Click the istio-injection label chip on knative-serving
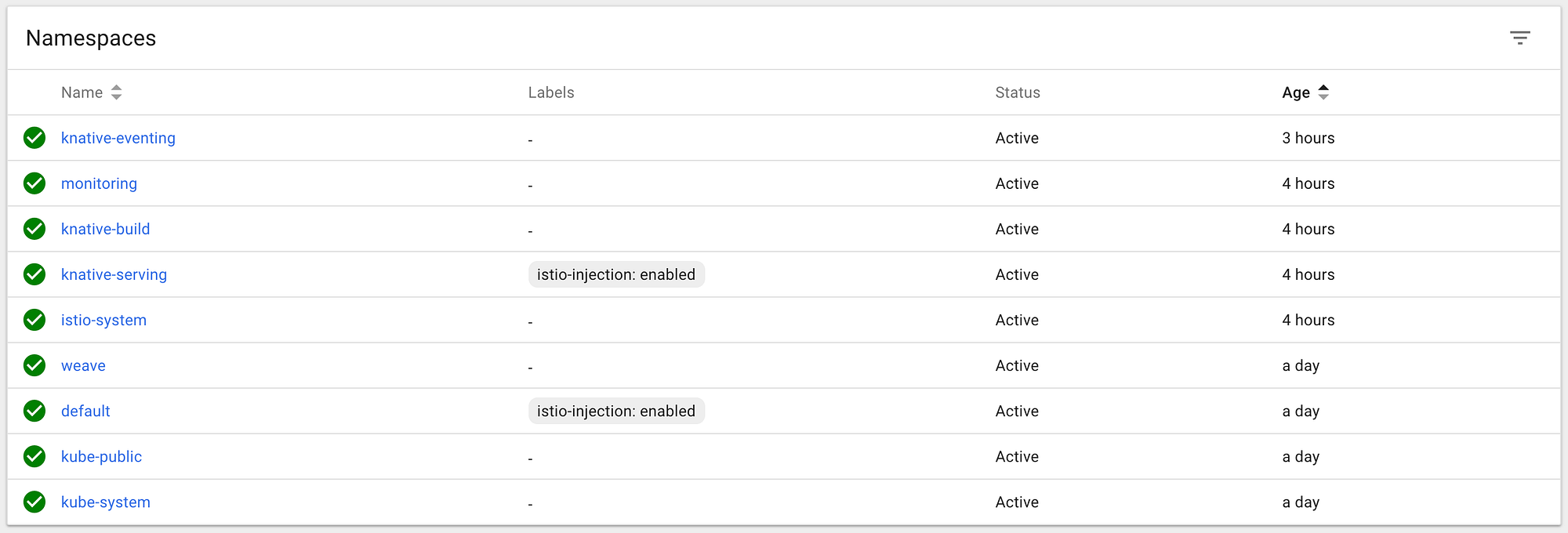This screenshot has width=1568, height=533. coord(616,274)
